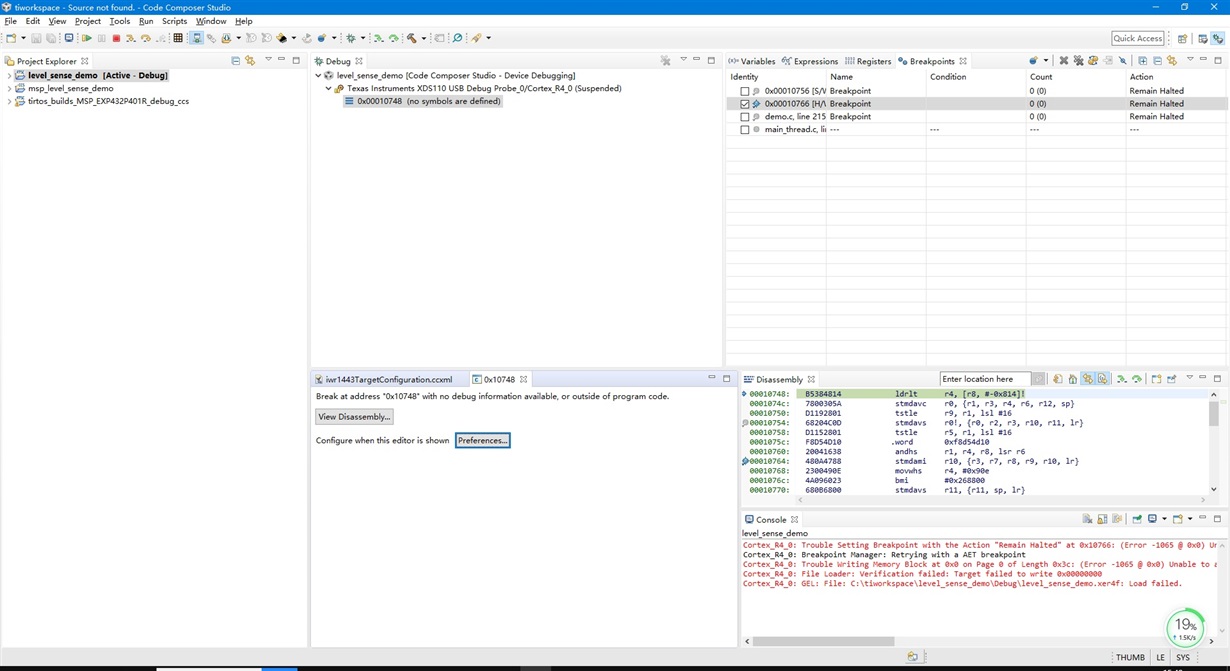Click the hammer Build icon
The height and width of the screenshot is (671, 1230).
point(411,38)
